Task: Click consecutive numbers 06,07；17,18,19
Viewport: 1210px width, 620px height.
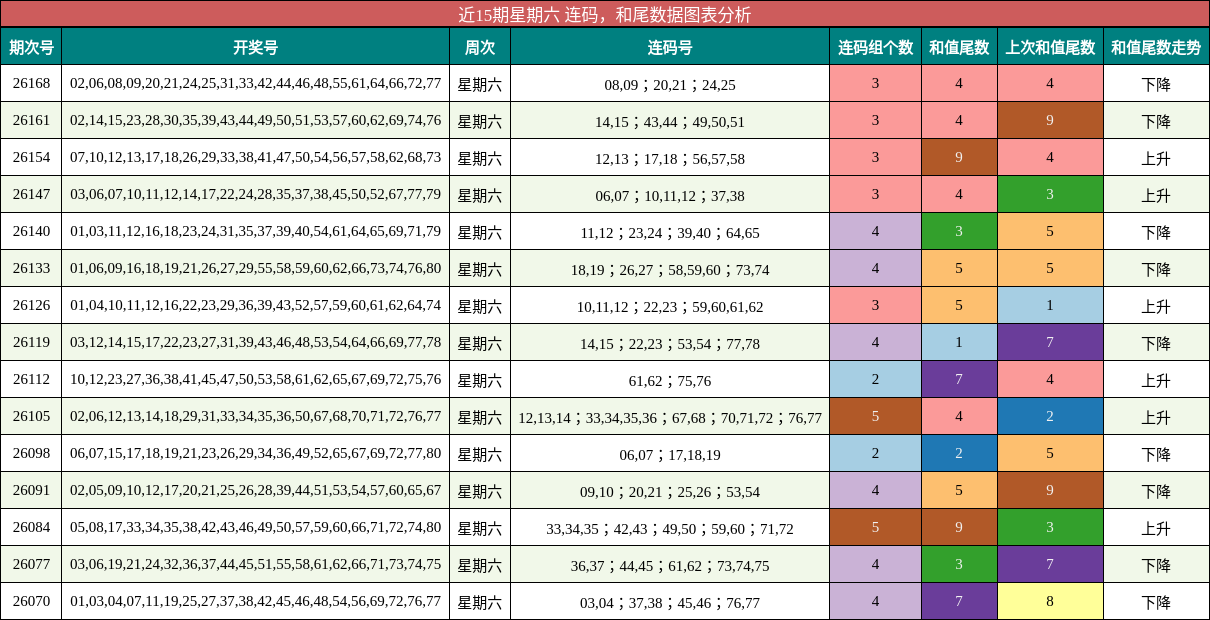Action: click(670, 455)
